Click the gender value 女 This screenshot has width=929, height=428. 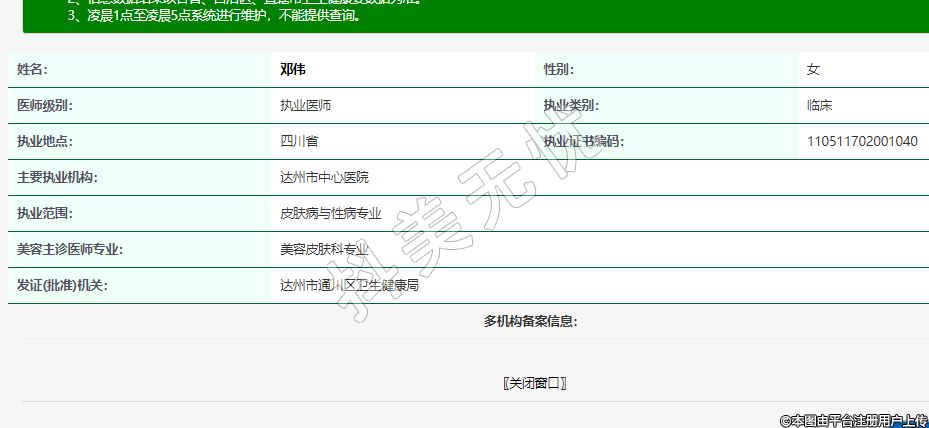click(x=813, y=69)
